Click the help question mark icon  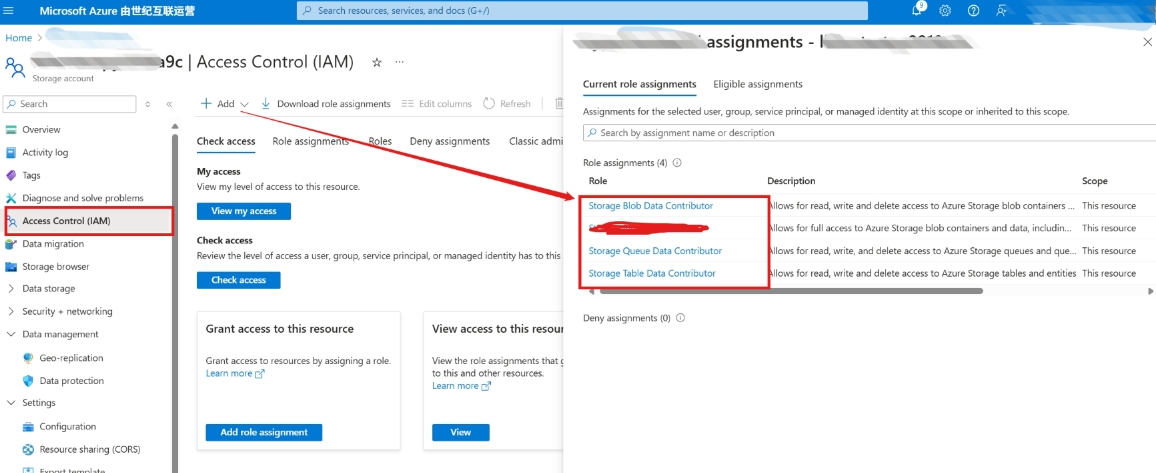(x=973, y=10)
